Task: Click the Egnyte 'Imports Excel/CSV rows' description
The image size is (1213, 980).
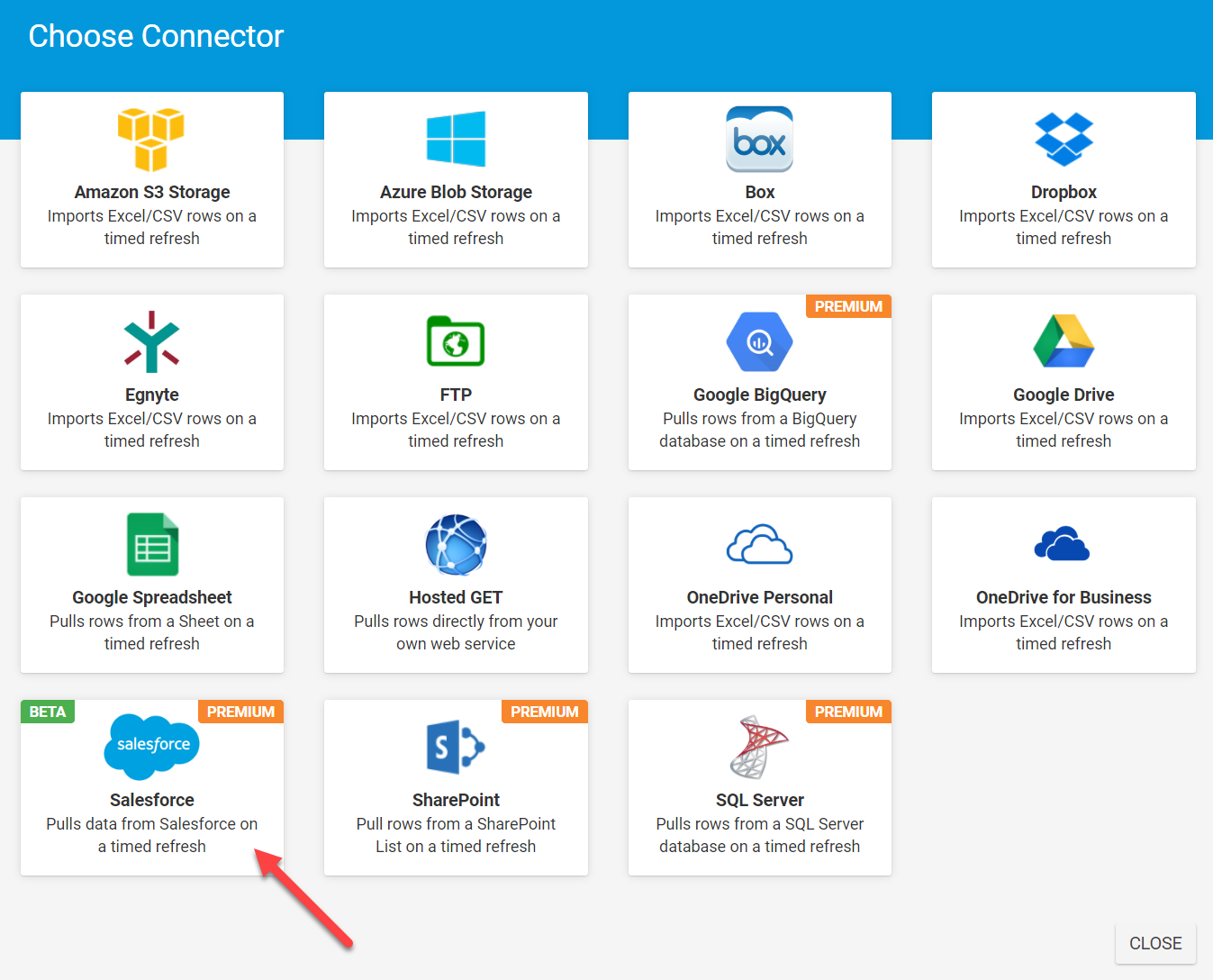Action: (x=152, y=430)
